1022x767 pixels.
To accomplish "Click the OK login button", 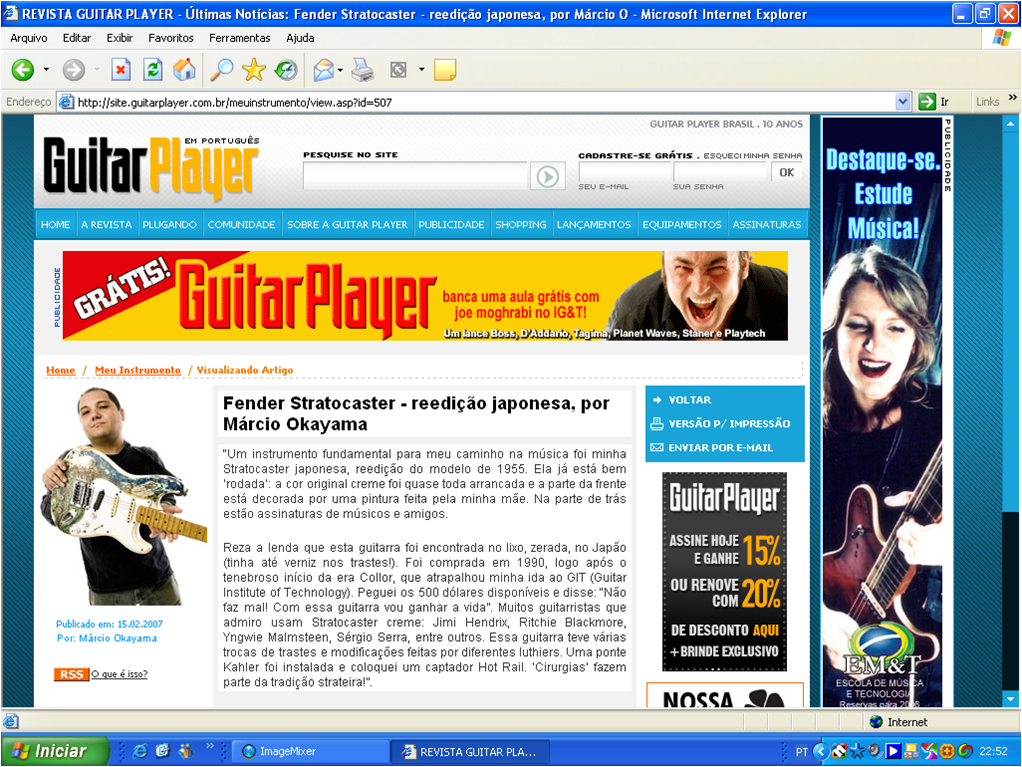I will pyautogui.click(x=787, y=172).
